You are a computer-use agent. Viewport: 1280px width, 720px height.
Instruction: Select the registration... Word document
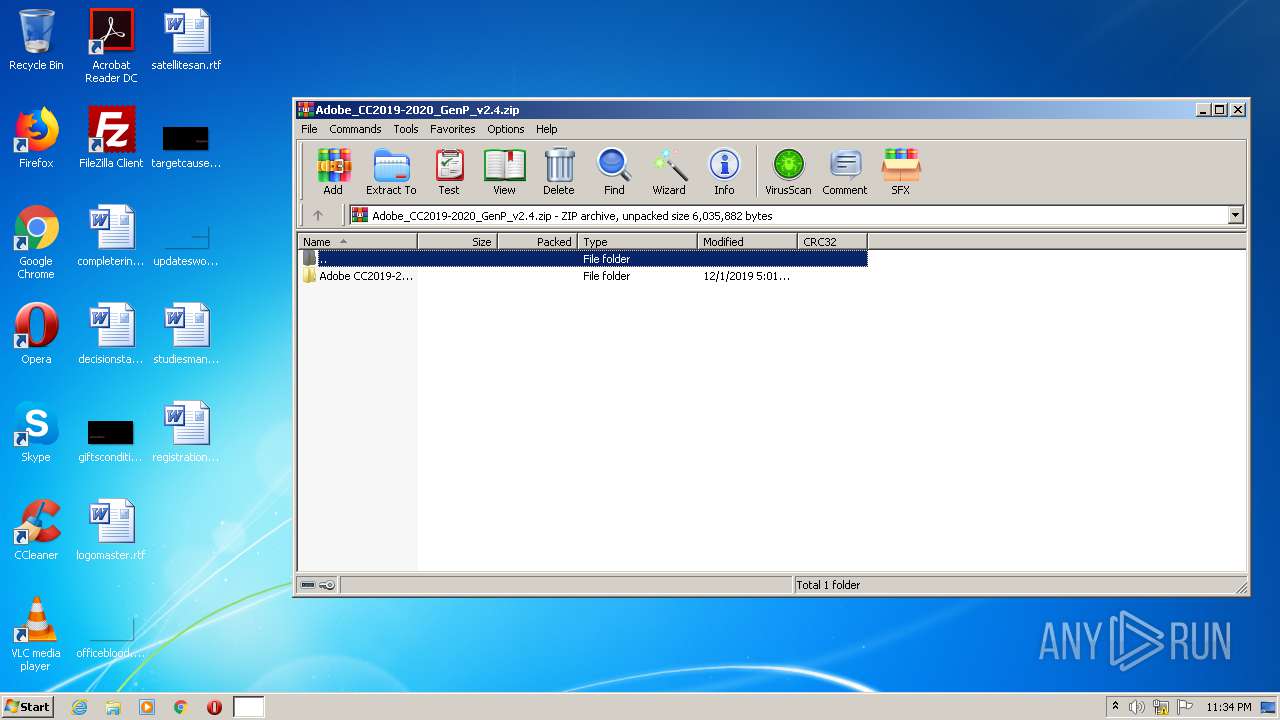click(x=186, y=432)
